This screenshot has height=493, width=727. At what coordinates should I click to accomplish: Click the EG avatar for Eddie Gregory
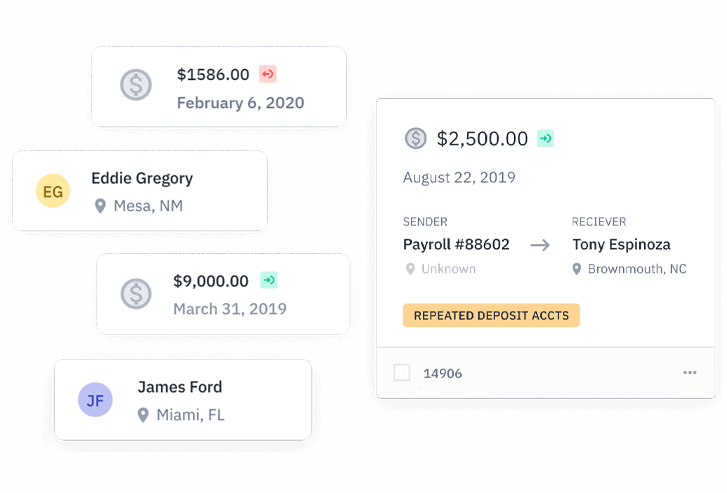(x=53, y=191)
